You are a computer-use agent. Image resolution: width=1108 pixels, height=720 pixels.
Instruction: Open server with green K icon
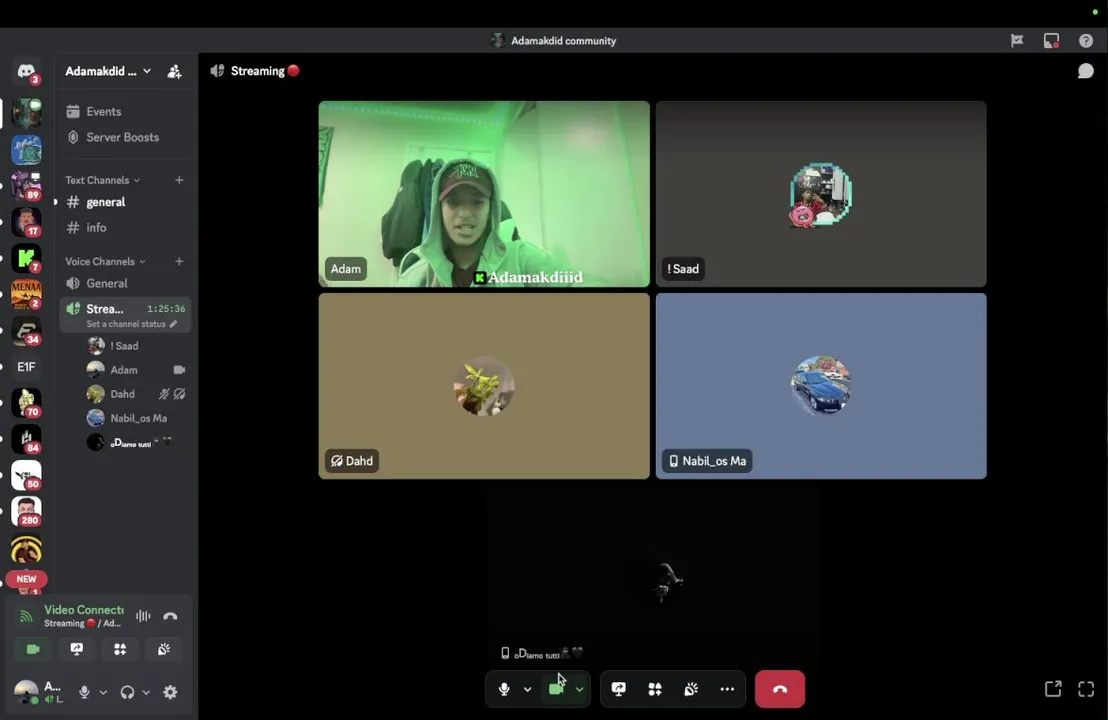pyautogui.click(x=26, y=259)
